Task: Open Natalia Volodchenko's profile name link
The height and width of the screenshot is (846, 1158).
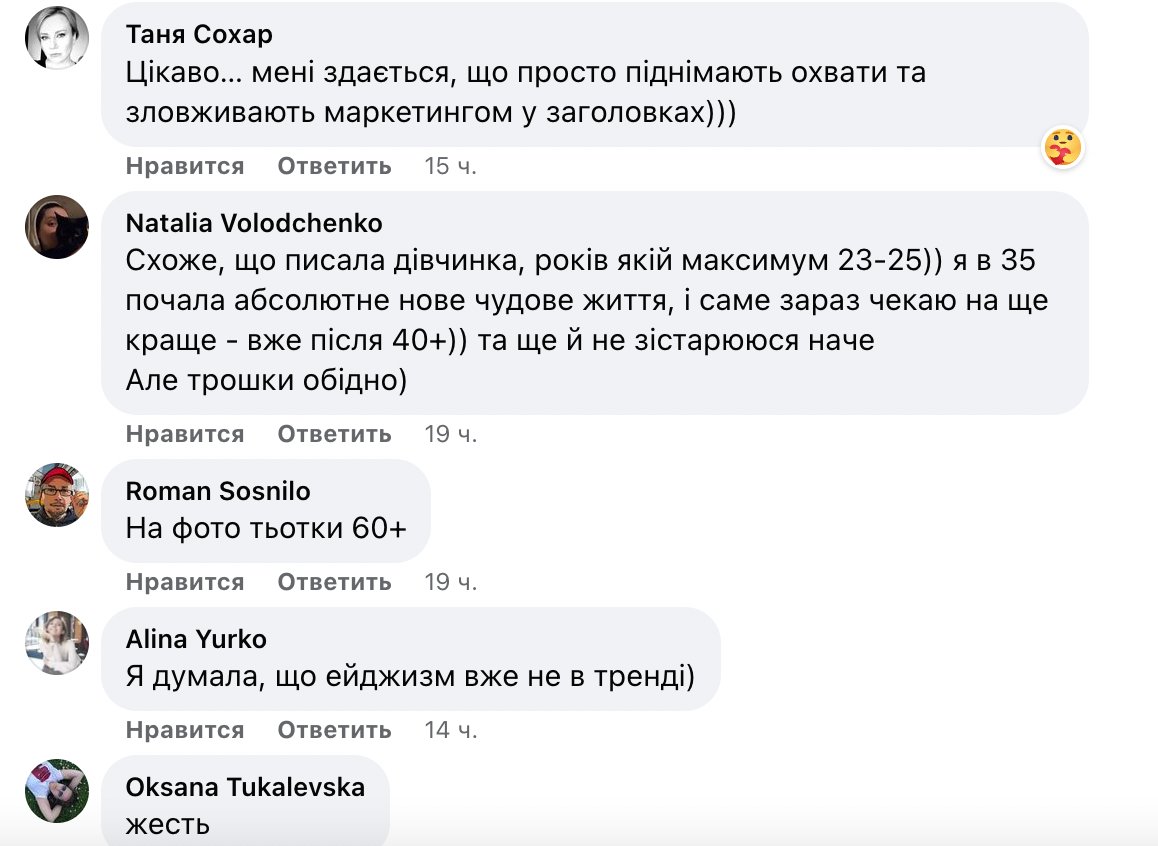Action: [x=255, y=223]
